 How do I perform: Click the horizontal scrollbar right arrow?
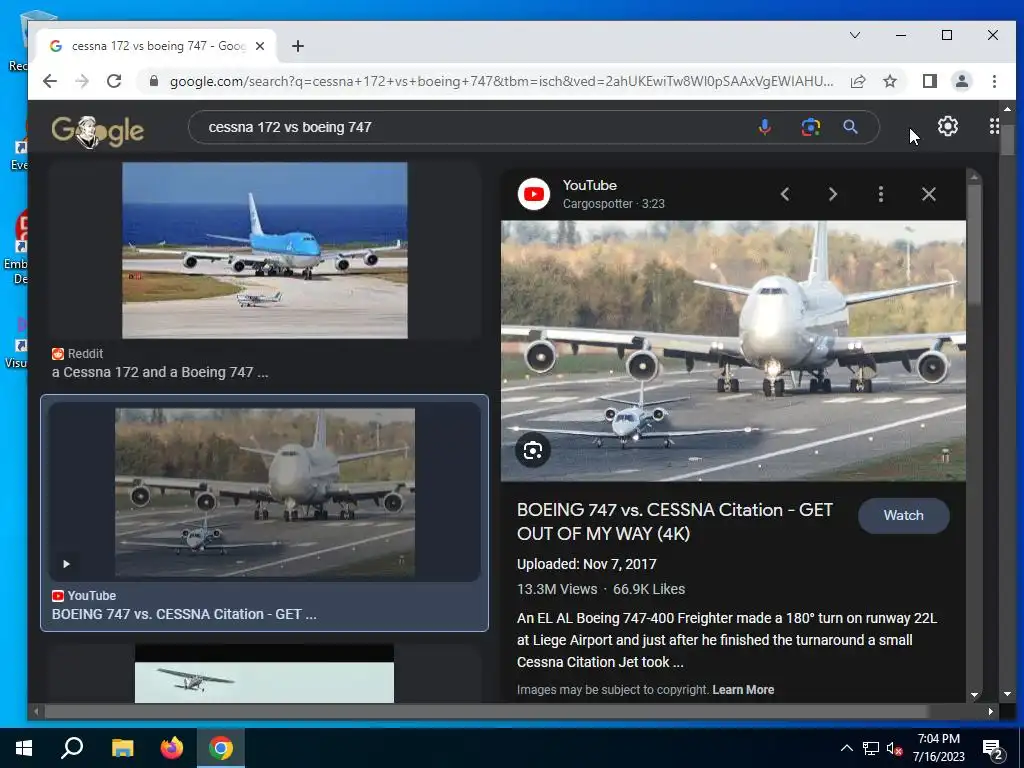[991, 712]
